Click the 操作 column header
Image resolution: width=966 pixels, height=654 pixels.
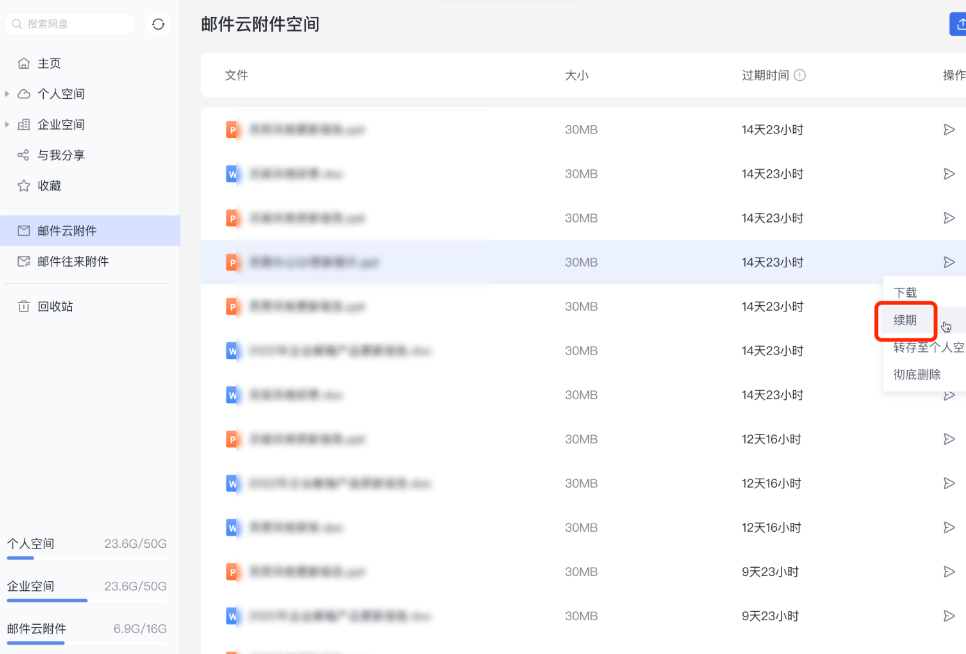[954, 75]
